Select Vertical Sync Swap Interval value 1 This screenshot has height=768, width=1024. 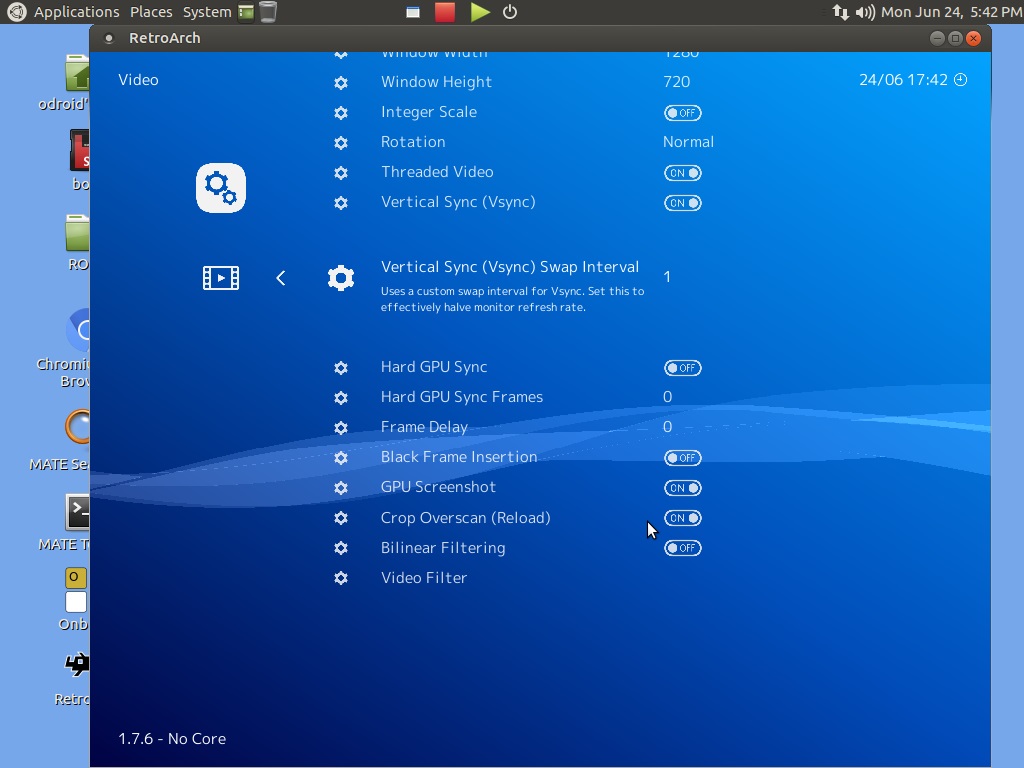pos(667,277)
